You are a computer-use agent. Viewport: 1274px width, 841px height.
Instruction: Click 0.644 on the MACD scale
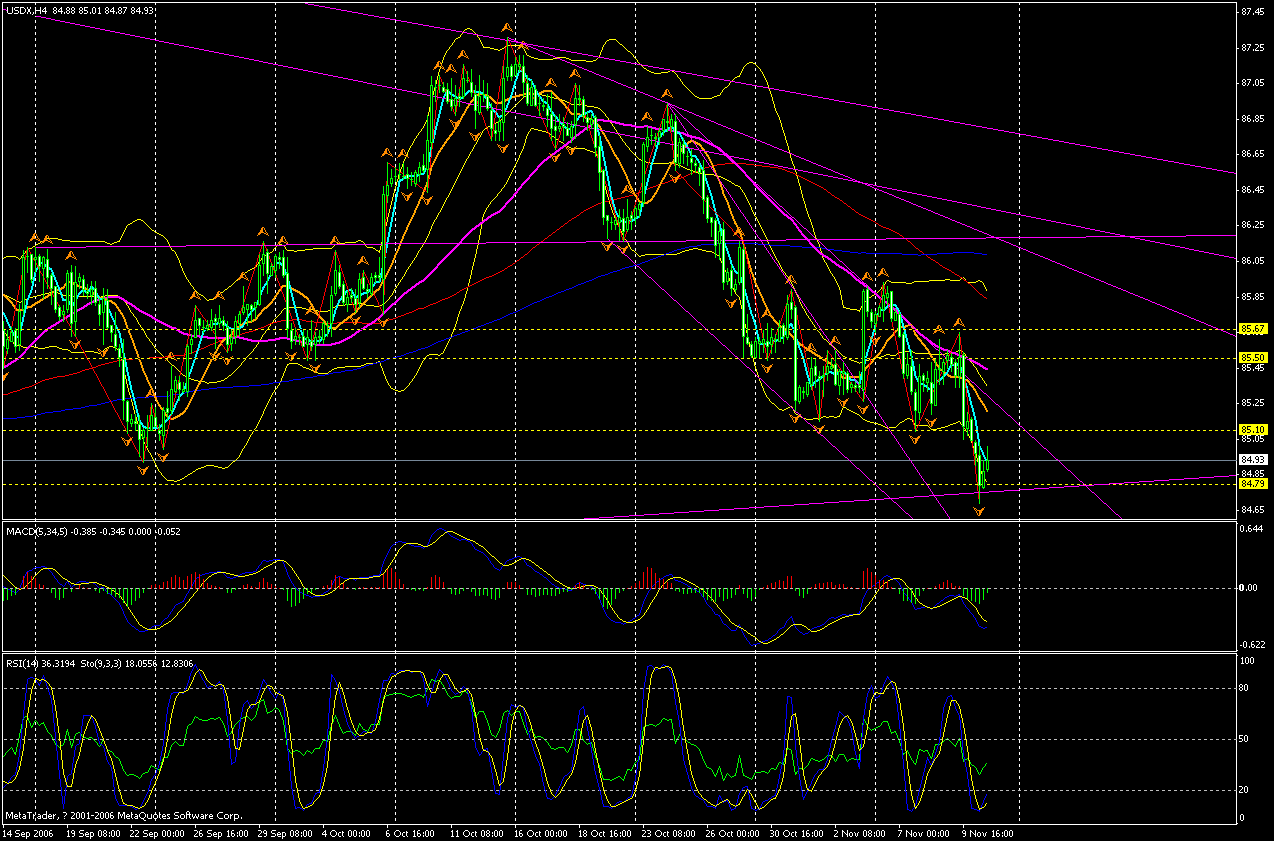1253,529
